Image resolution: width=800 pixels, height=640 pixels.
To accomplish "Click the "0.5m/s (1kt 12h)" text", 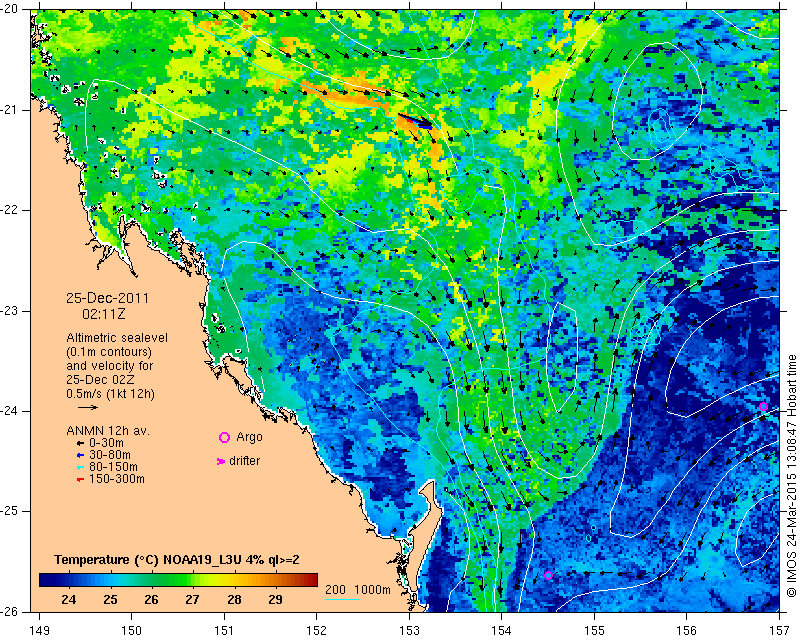I will coord(110,394).
